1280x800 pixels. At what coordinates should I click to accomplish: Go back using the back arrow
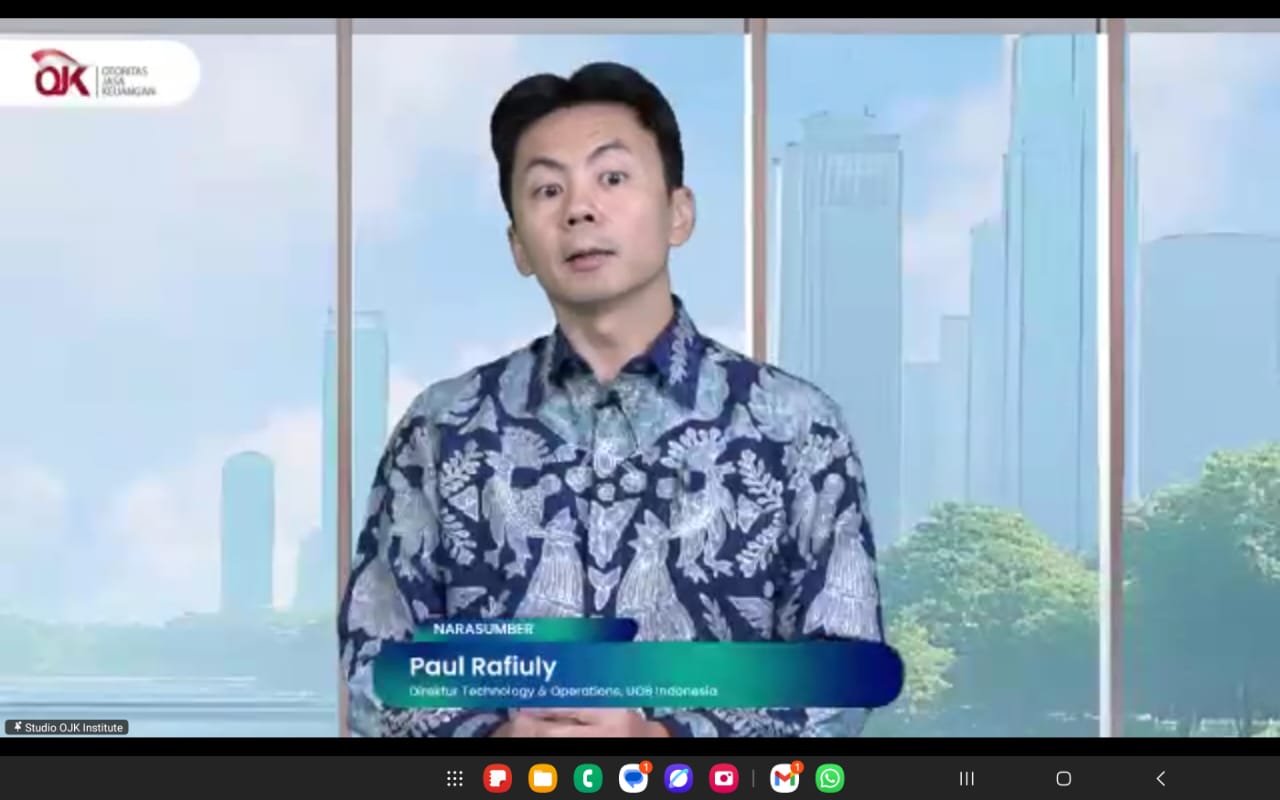pos(1160,778)
